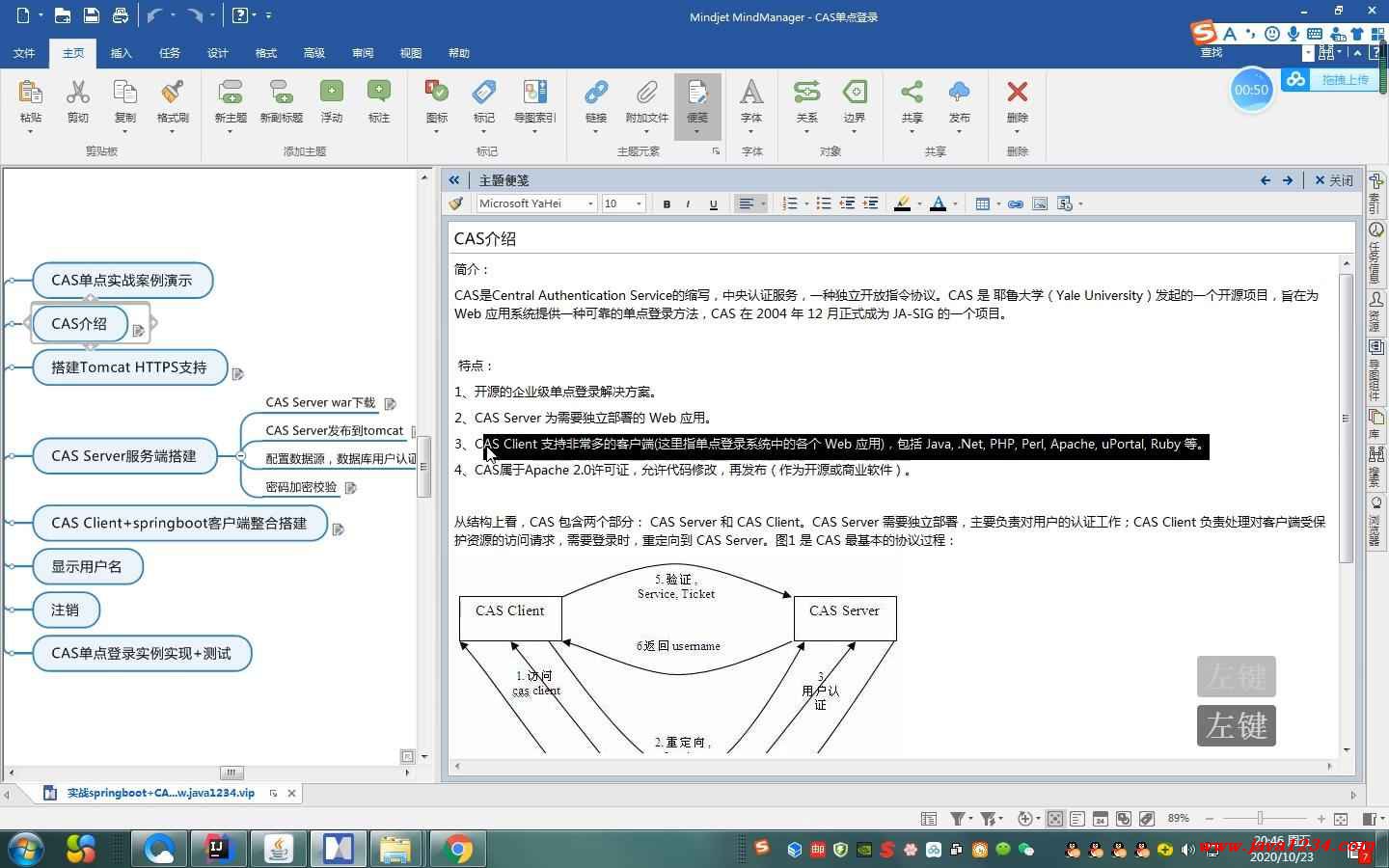Switch to the 视图 ribbon tab
This screenshot has width=1389, height=868.
click(x=411, y=53)
